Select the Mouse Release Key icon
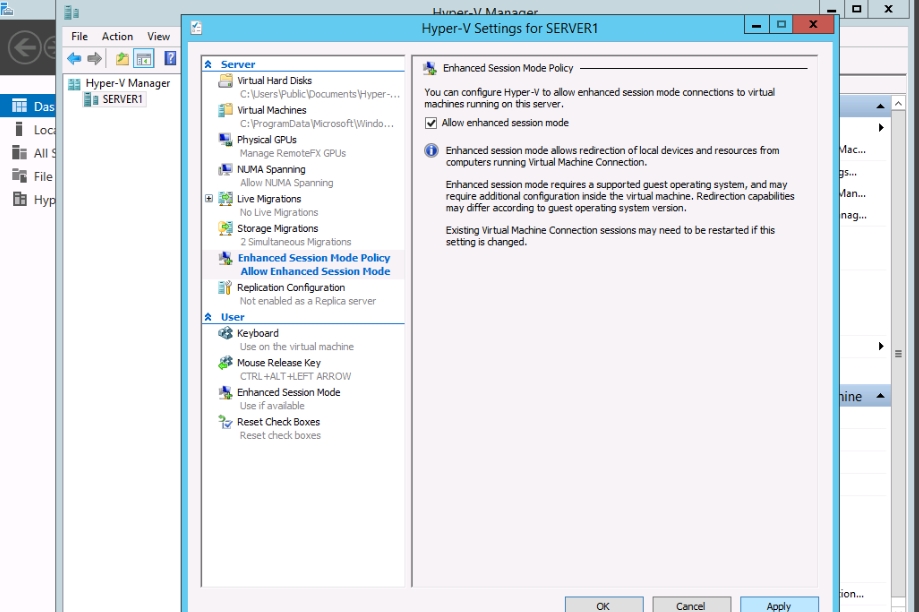The height and width of the screenshot is (612, 919). click(226, 363)
